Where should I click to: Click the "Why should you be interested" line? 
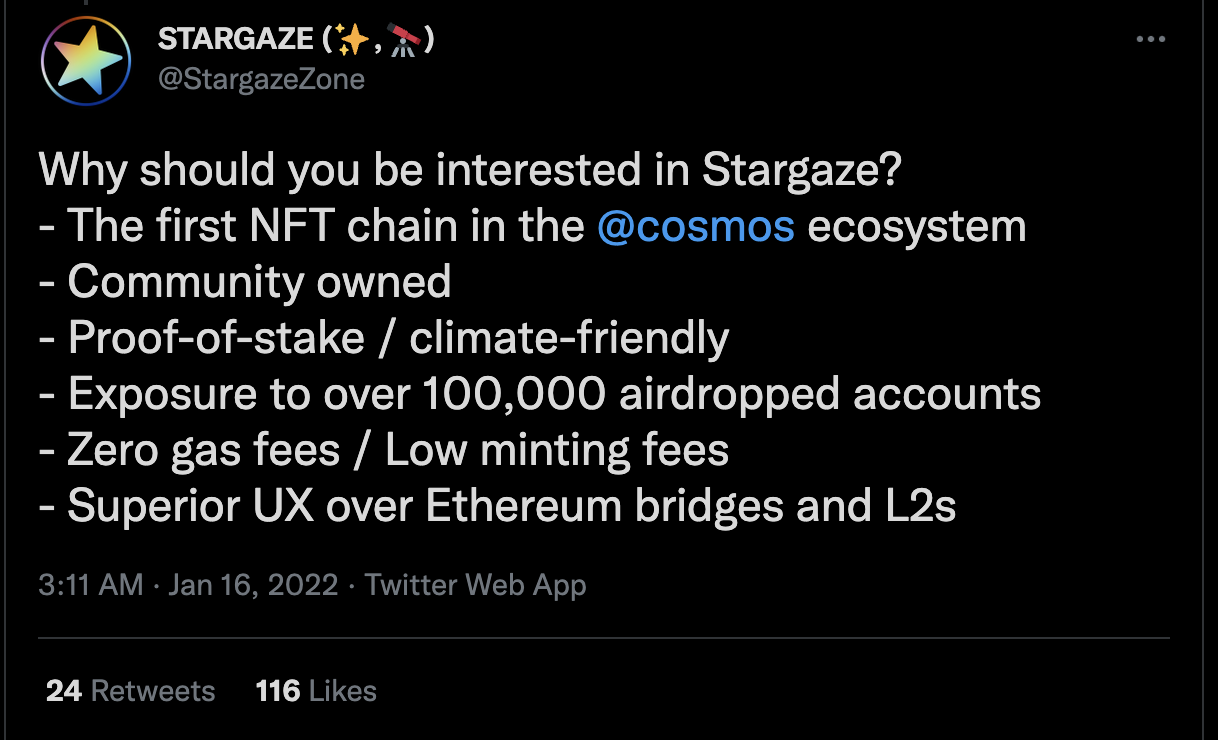click(470, 171)
